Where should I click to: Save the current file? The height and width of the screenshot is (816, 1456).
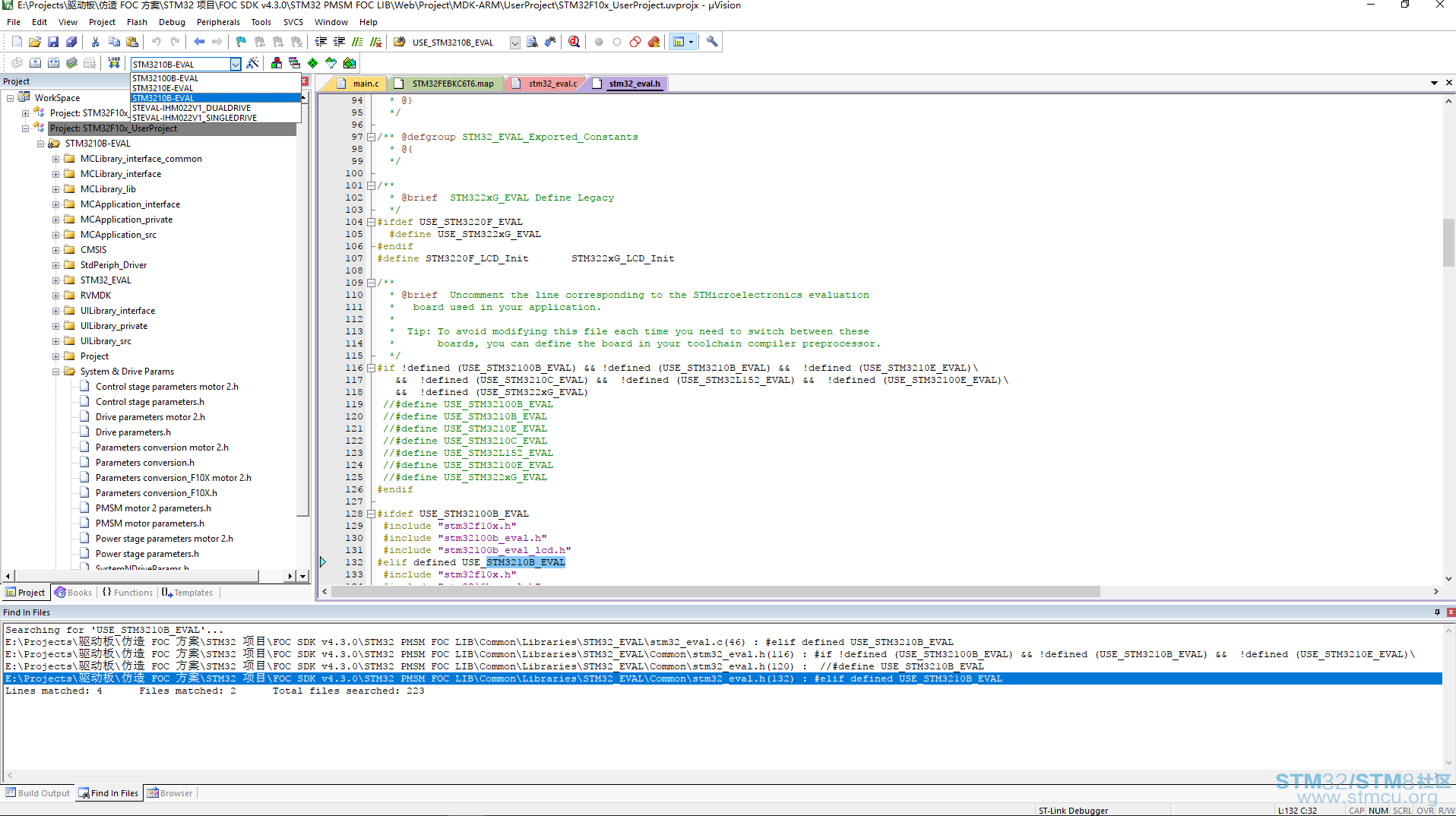pyautogui.click(x=53, y=42)
